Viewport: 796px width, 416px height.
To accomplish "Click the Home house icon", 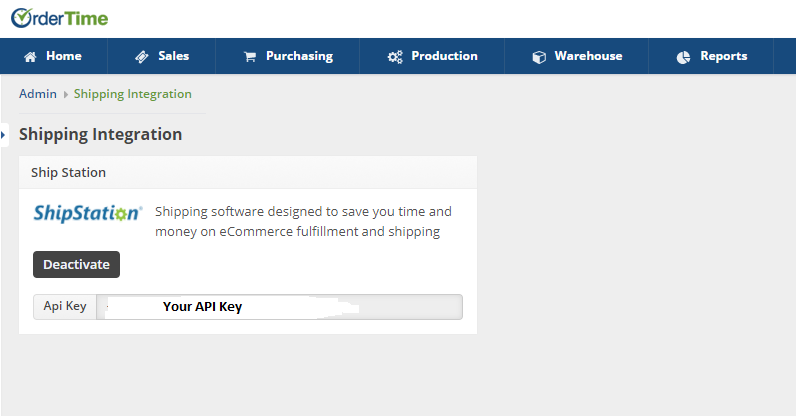I will (30, 57).
